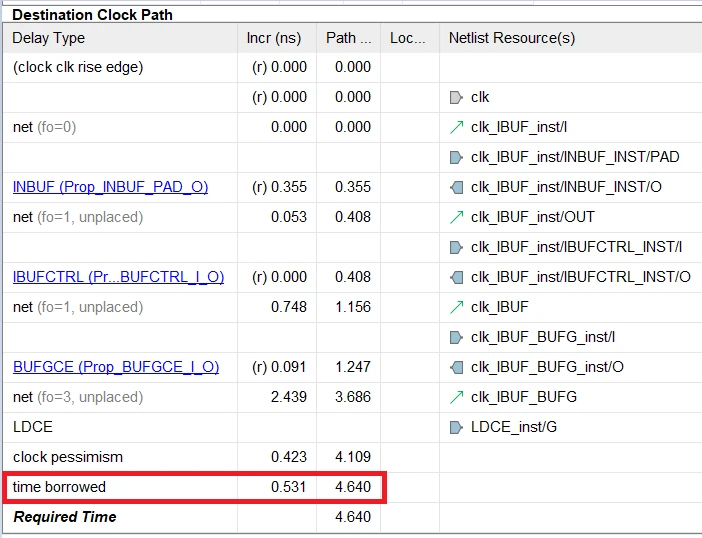Open the IBUFCTRL delay type link
Image resolution: width=702 pixels, height=538 pixels.
pos(118,277)
